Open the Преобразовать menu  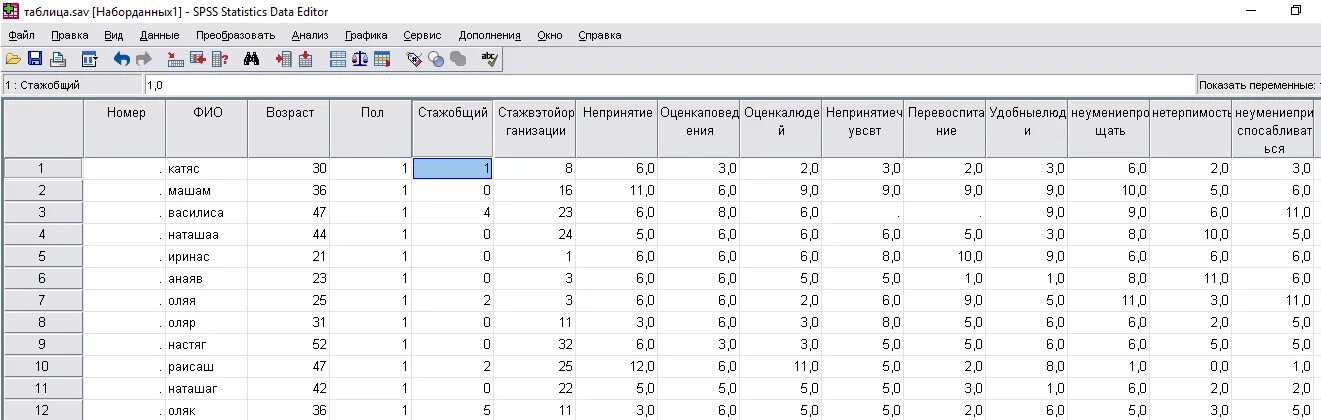pos(235,35)
